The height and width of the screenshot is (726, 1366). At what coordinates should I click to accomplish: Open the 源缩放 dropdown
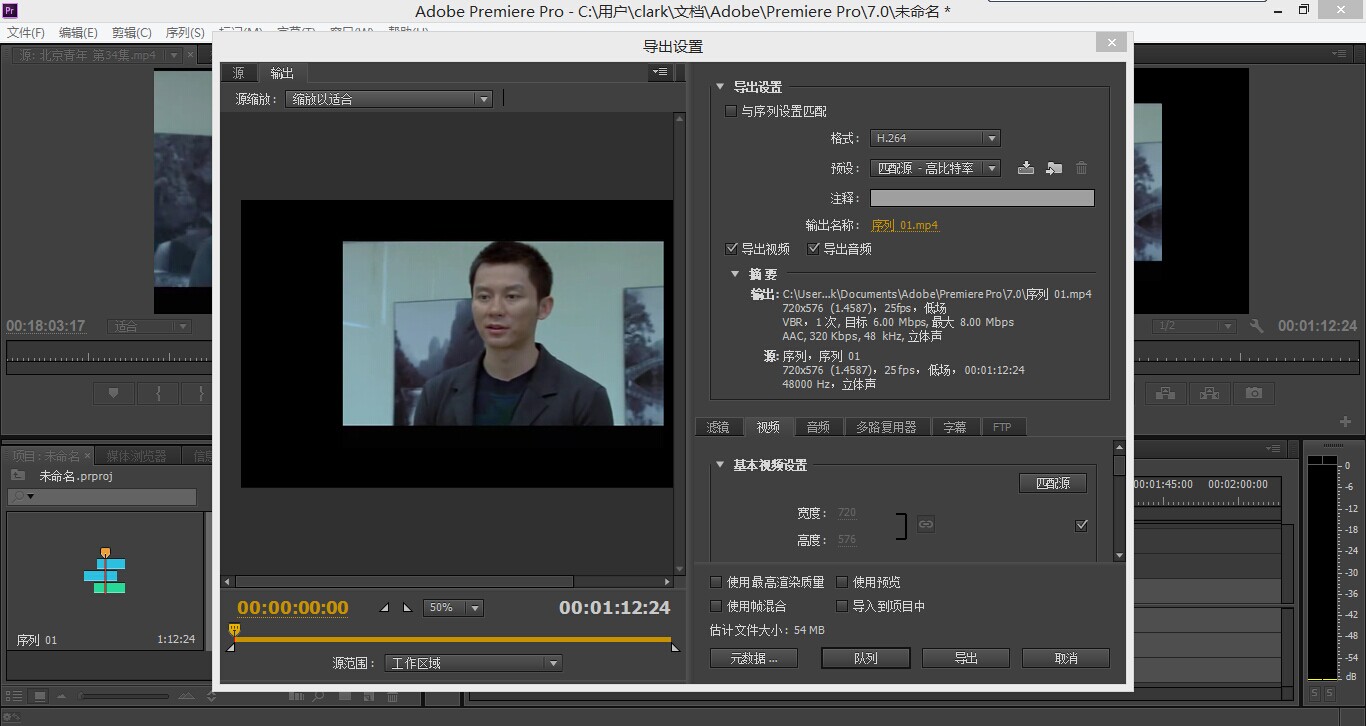(x=388, y=99)
